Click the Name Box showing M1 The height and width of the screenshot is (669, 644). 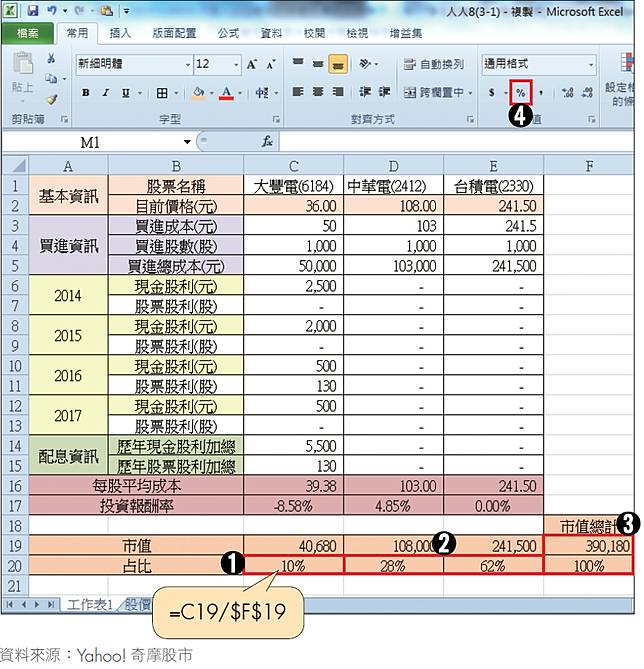pos(90,142)
